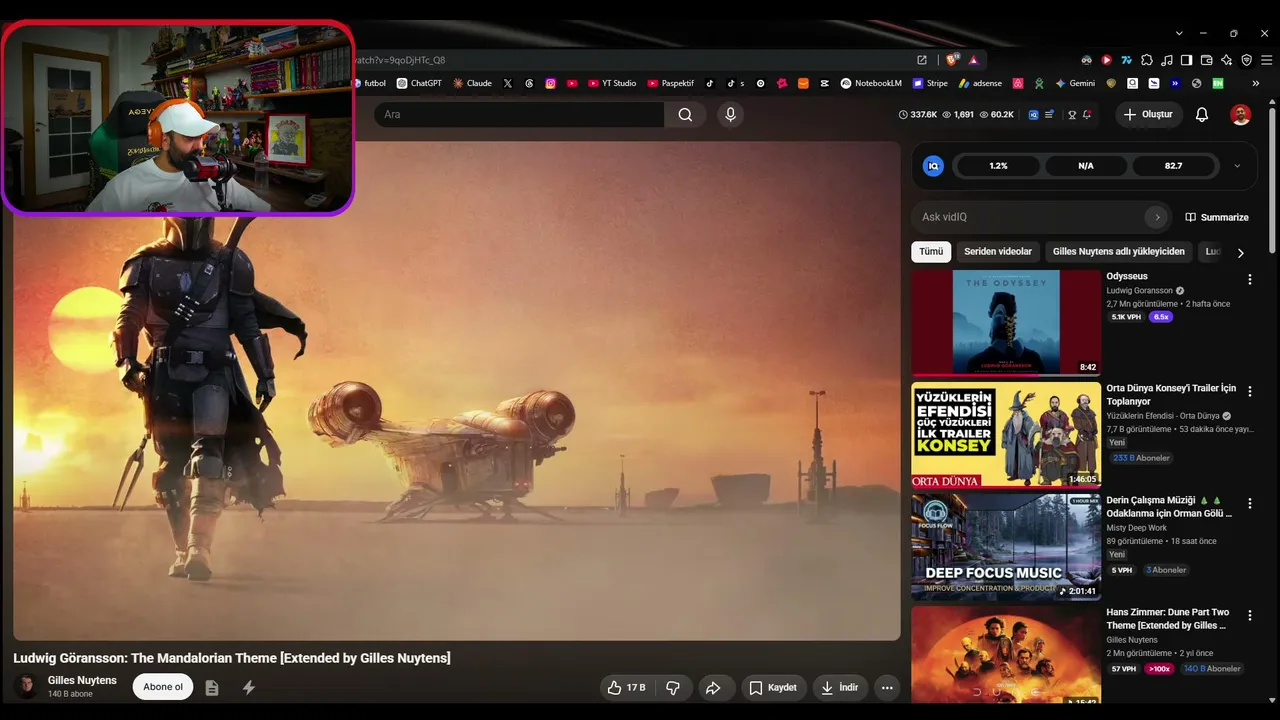
Task: Open the page in external app icon
Action: pos(922,60)
